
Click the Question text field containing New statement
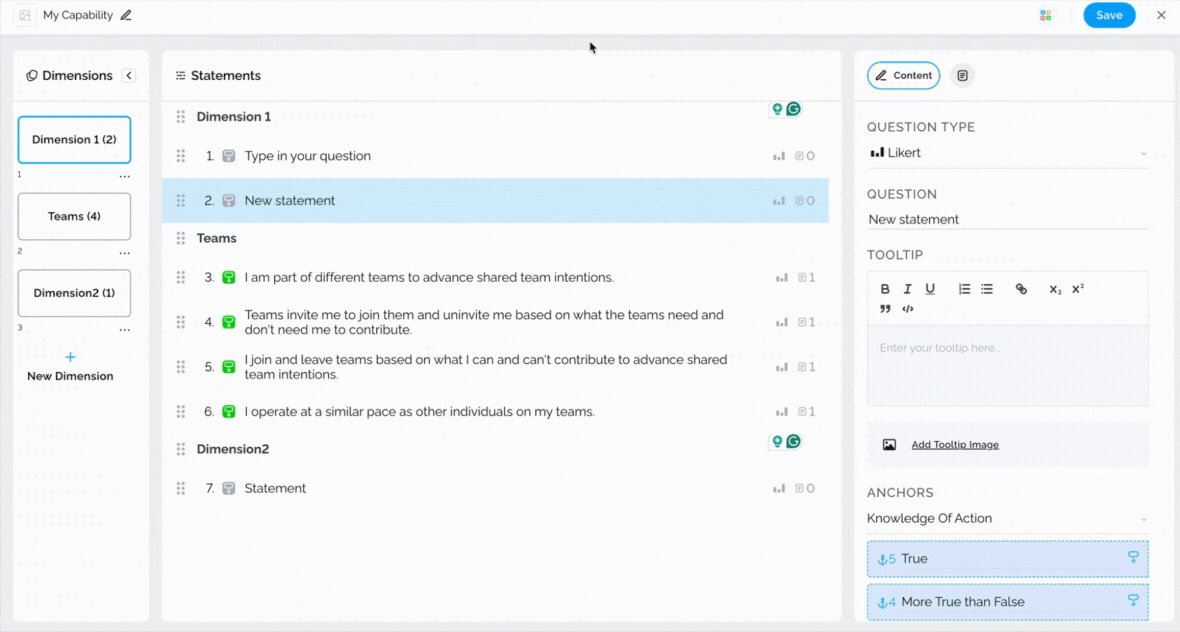pos(1007,219)
